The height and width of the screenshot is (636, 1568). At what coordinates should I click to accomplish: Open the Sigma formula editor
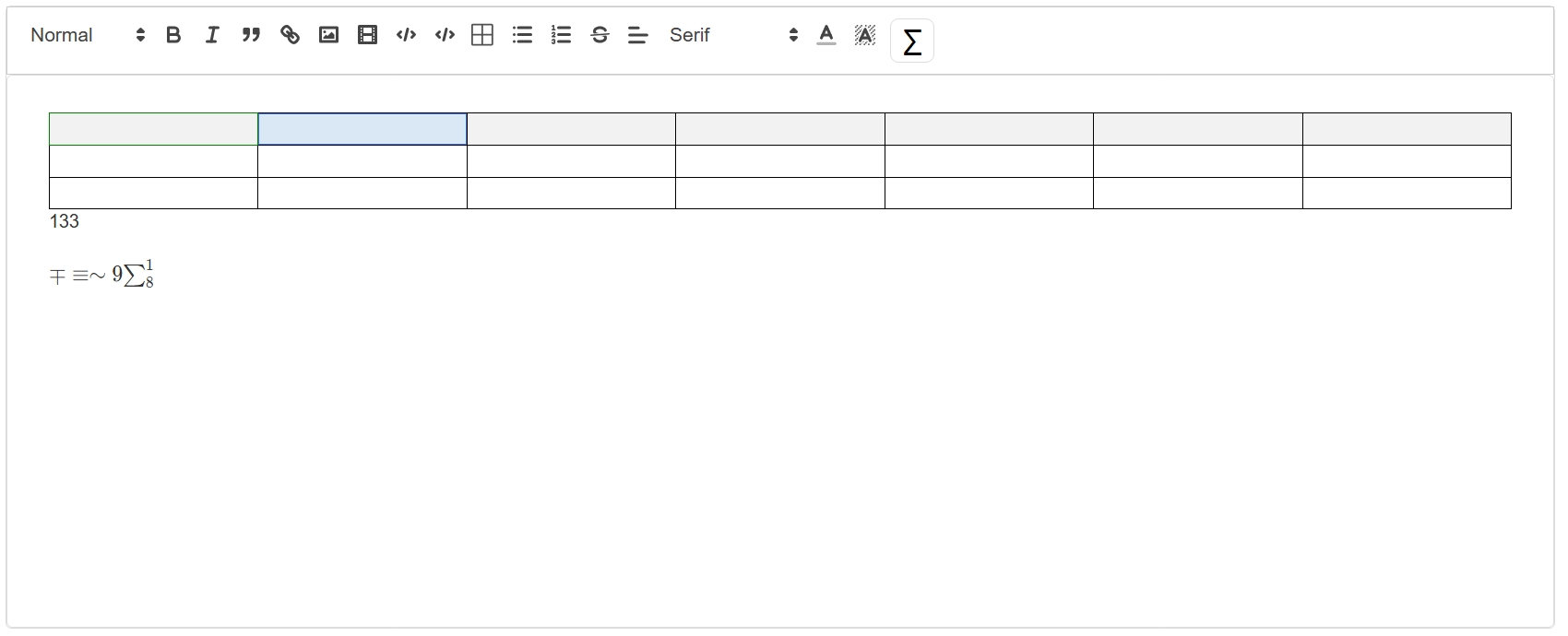(x=911, y=41)
